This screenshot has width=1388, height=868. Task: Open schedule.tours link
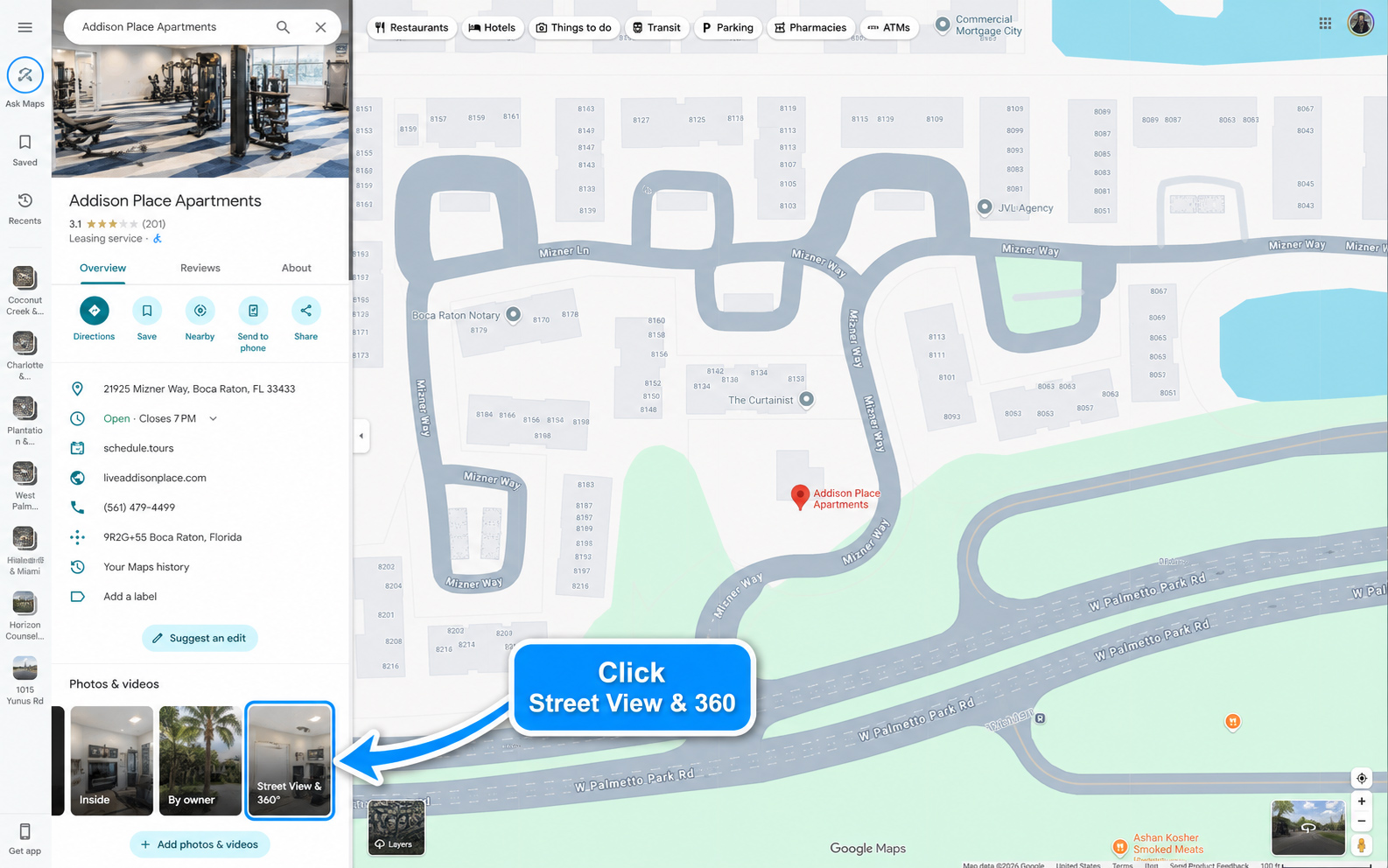coord(138,448)
